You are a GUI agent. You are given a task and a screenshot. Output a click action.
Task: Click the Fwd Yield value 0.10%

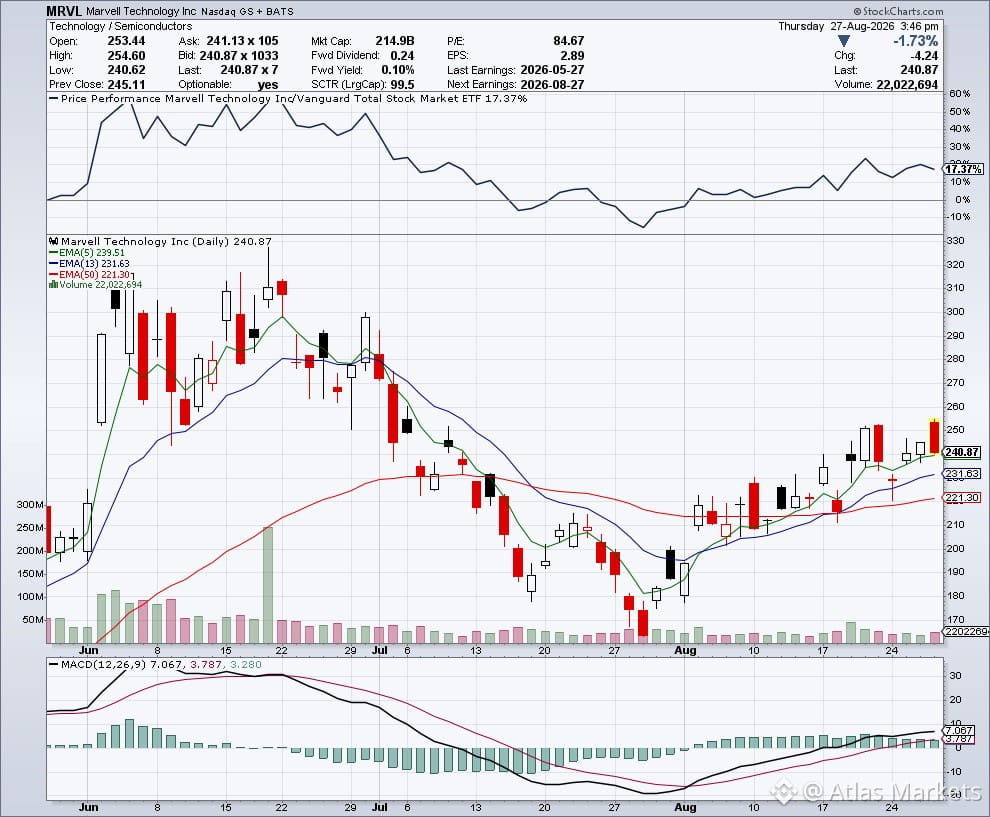pos(398,70)
